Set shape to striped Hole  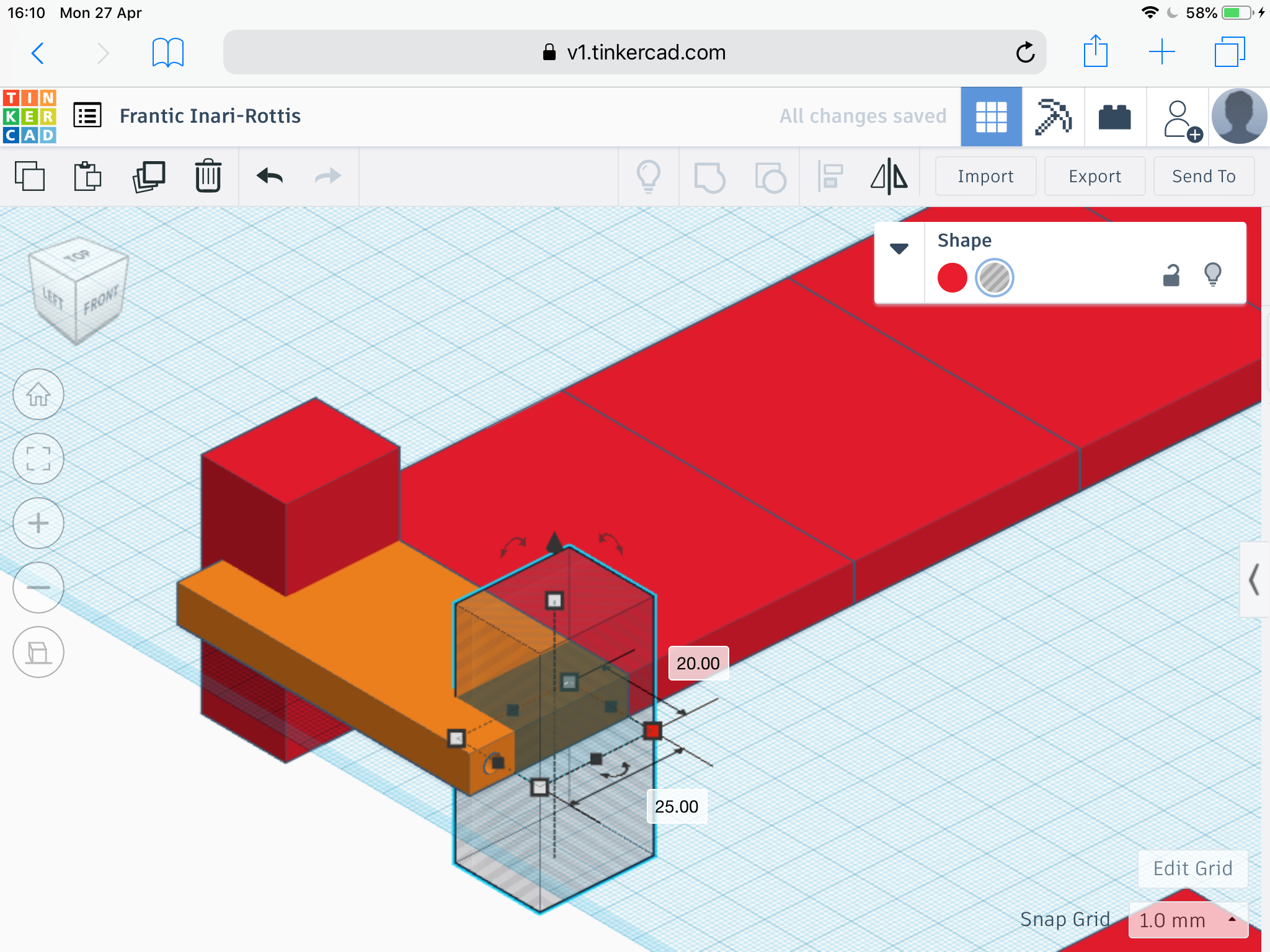[x=994, y=277]
